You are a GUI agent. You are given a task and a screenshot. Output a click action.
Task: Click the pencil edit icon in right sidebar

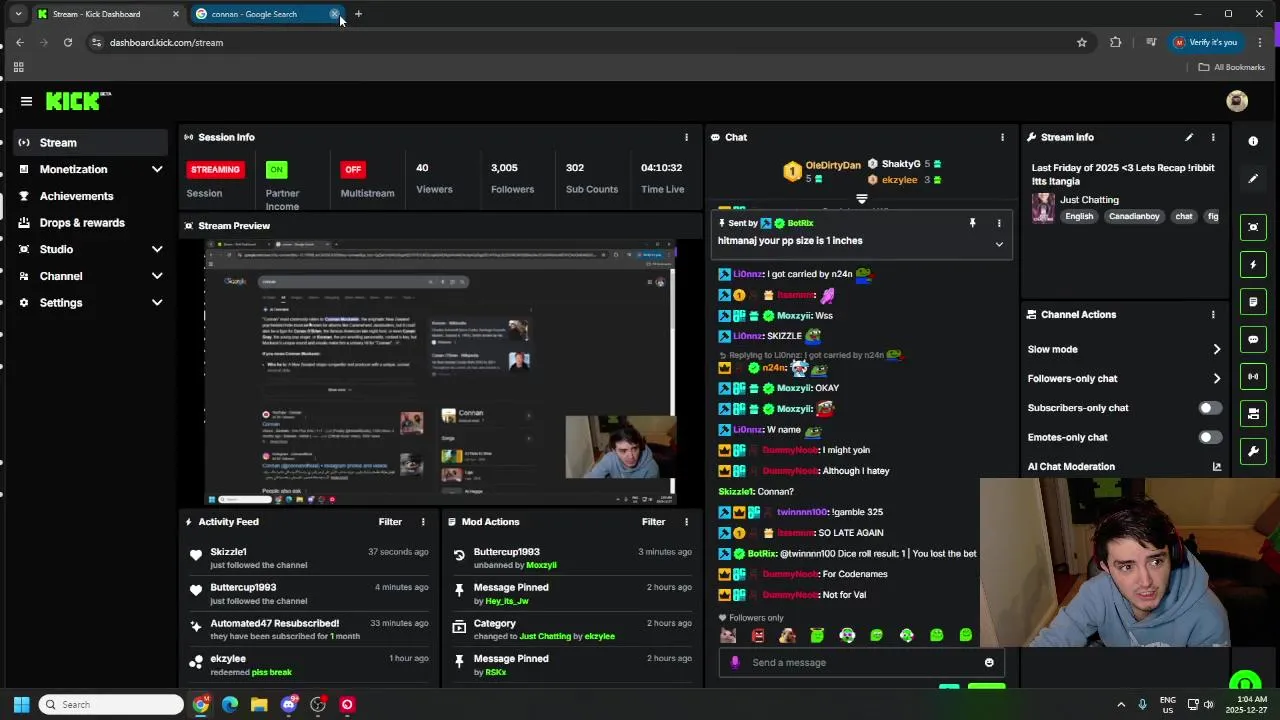coord(1253,178)
